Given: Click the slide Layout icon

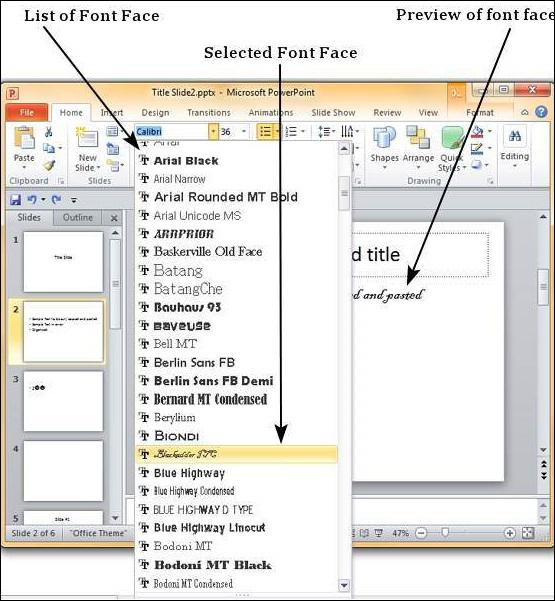Looking at the screenshot, I should click(x=112, y=131).
